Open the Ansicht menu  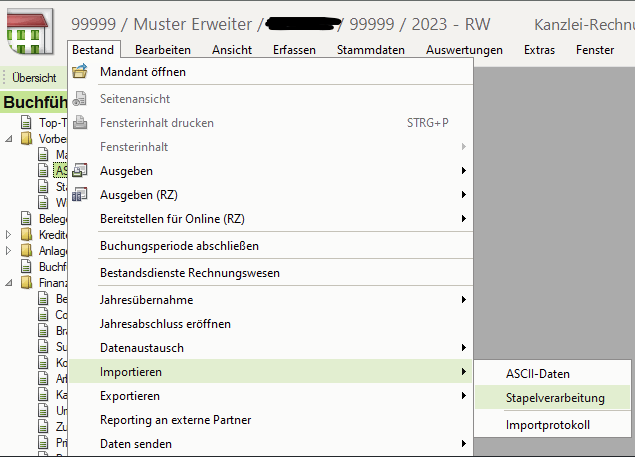232,50
